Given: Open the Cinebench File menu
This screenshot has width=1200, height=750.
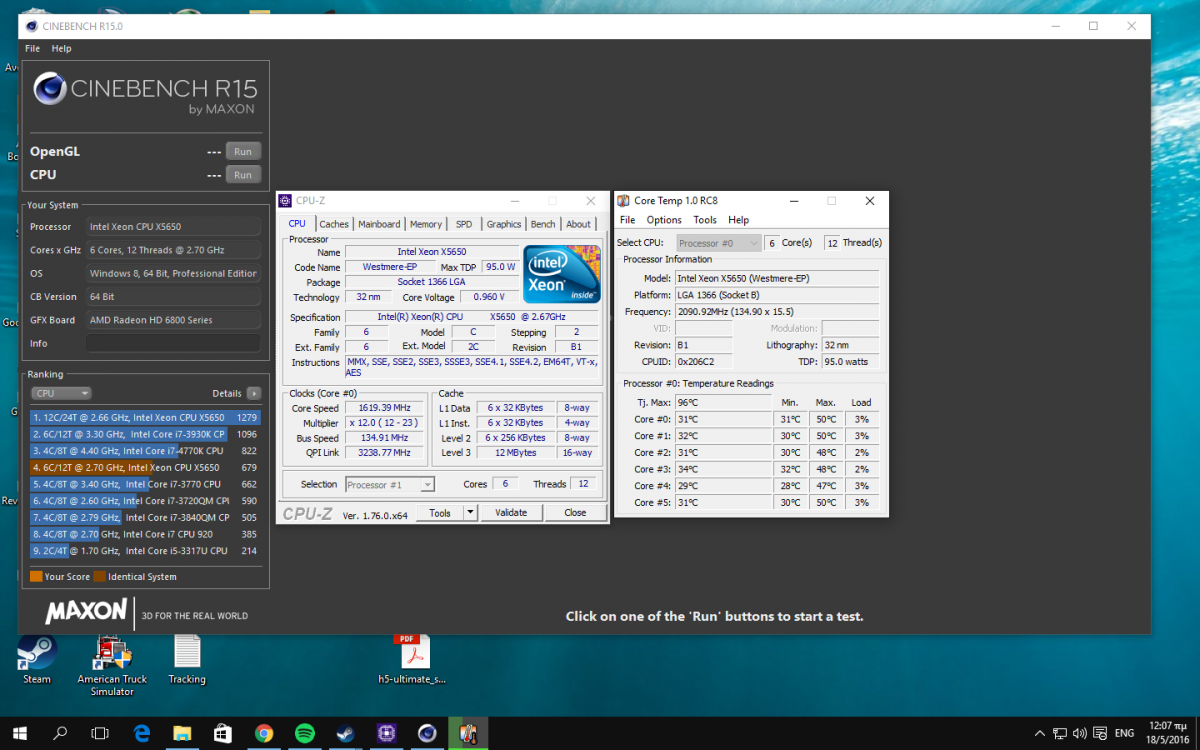Looking at the screenshot, I should [33, 48].
